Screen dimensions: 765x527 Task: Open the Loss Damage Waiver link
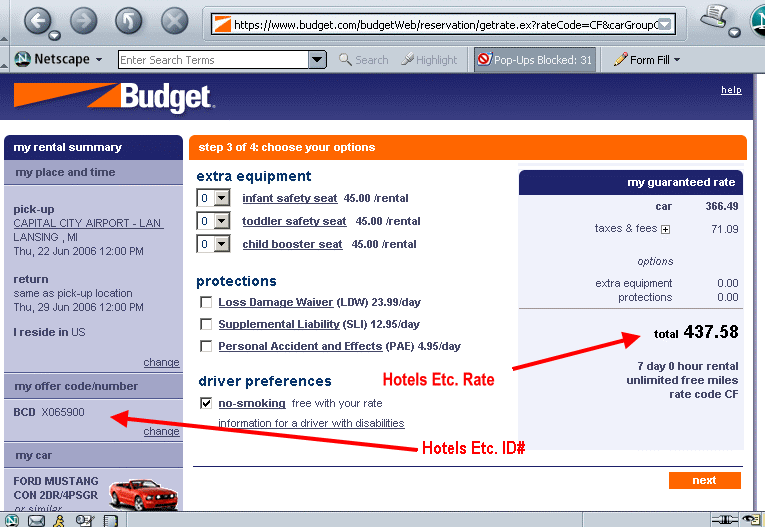276,302
